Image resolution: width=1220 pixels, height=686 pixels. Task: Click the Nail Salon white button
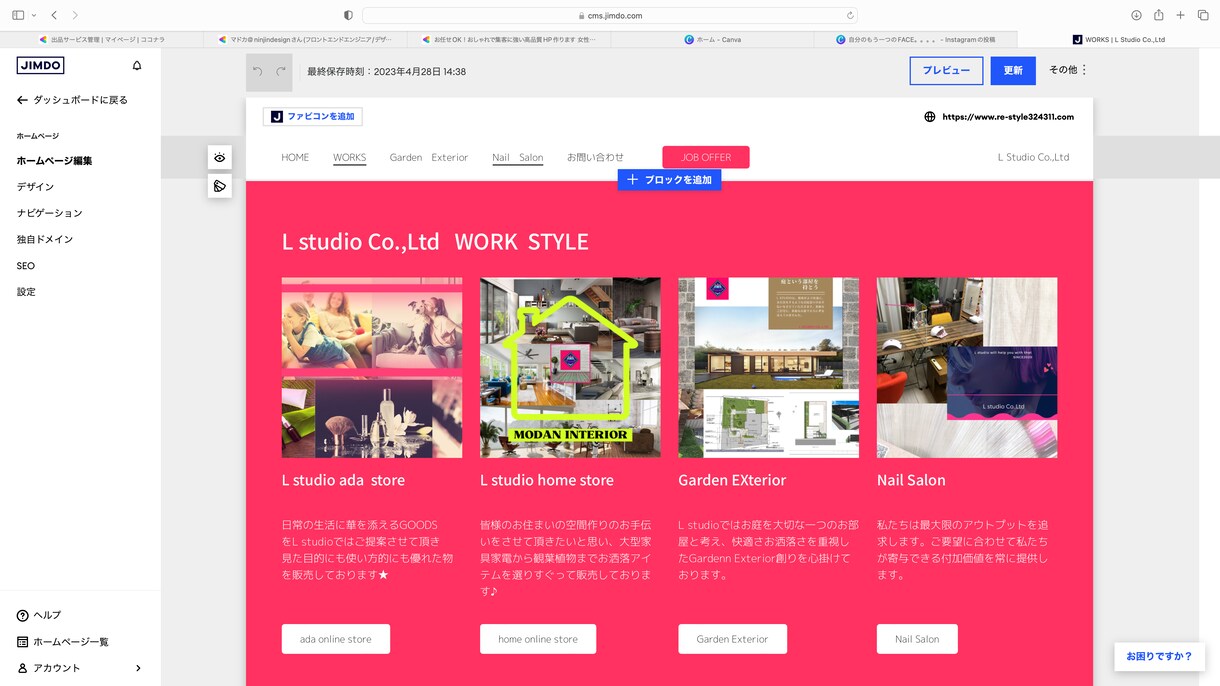917,639
